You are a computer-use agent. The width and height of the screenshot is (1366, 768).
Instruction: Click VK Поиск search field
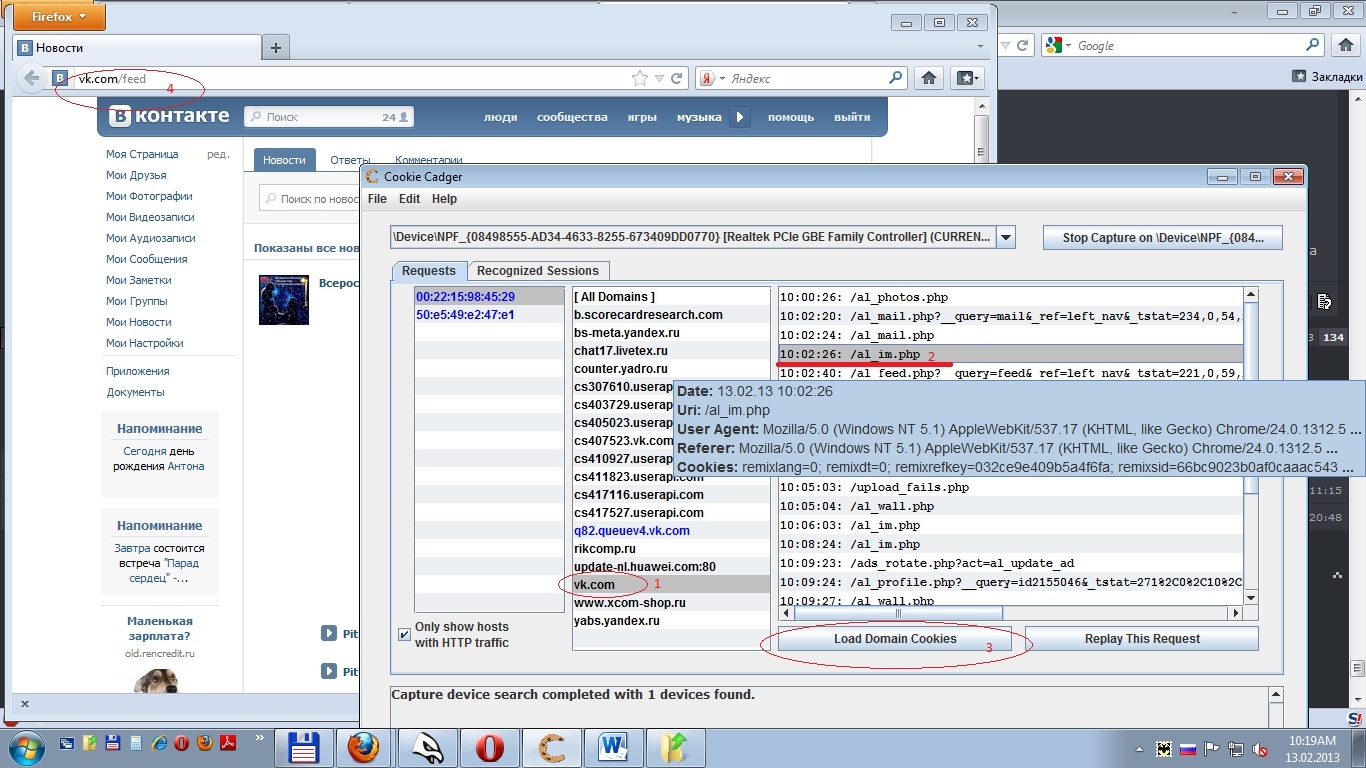329,117
